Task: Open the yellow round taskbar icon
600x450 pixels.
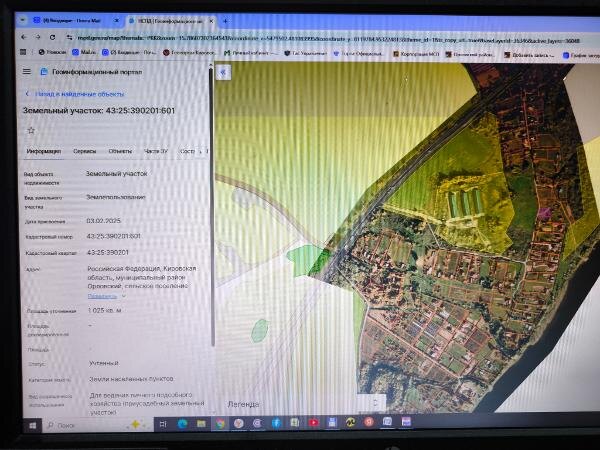Action: (351, 422)
